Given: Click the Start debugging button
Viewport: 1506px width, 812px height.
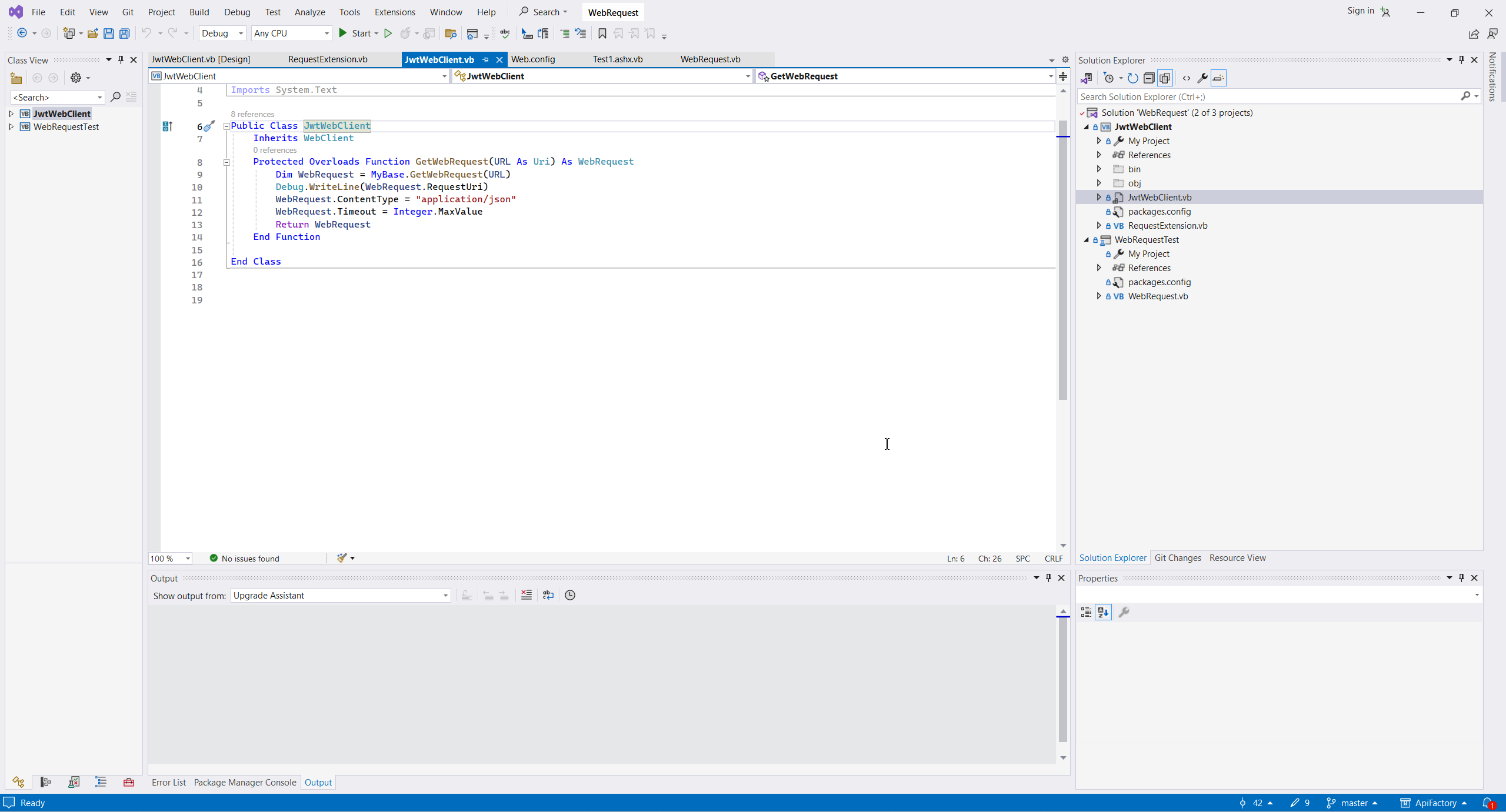Looking at the screenshot, I should pos(354,34).
